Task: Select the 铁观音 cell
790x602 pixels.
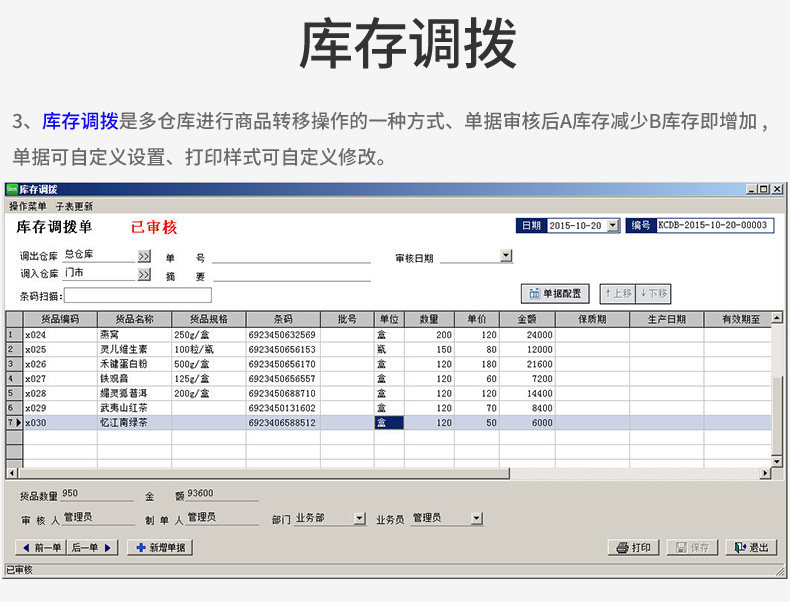Action: coord(134,378)
